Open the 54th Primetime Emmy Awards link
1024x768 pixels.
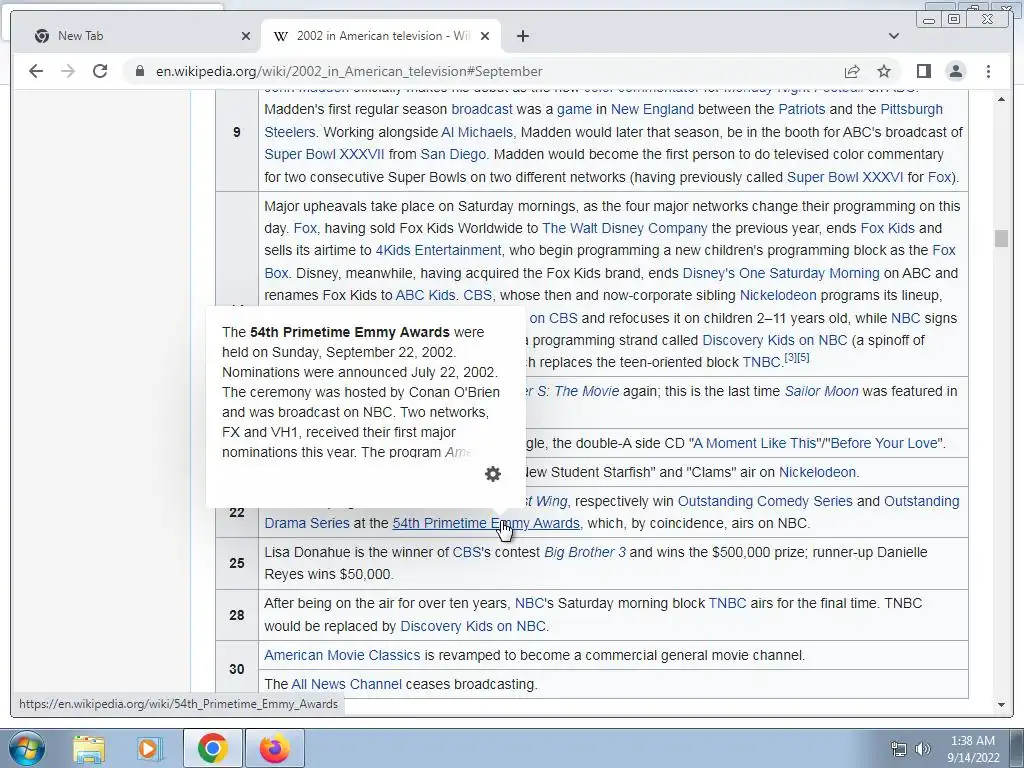coord(486,523)
